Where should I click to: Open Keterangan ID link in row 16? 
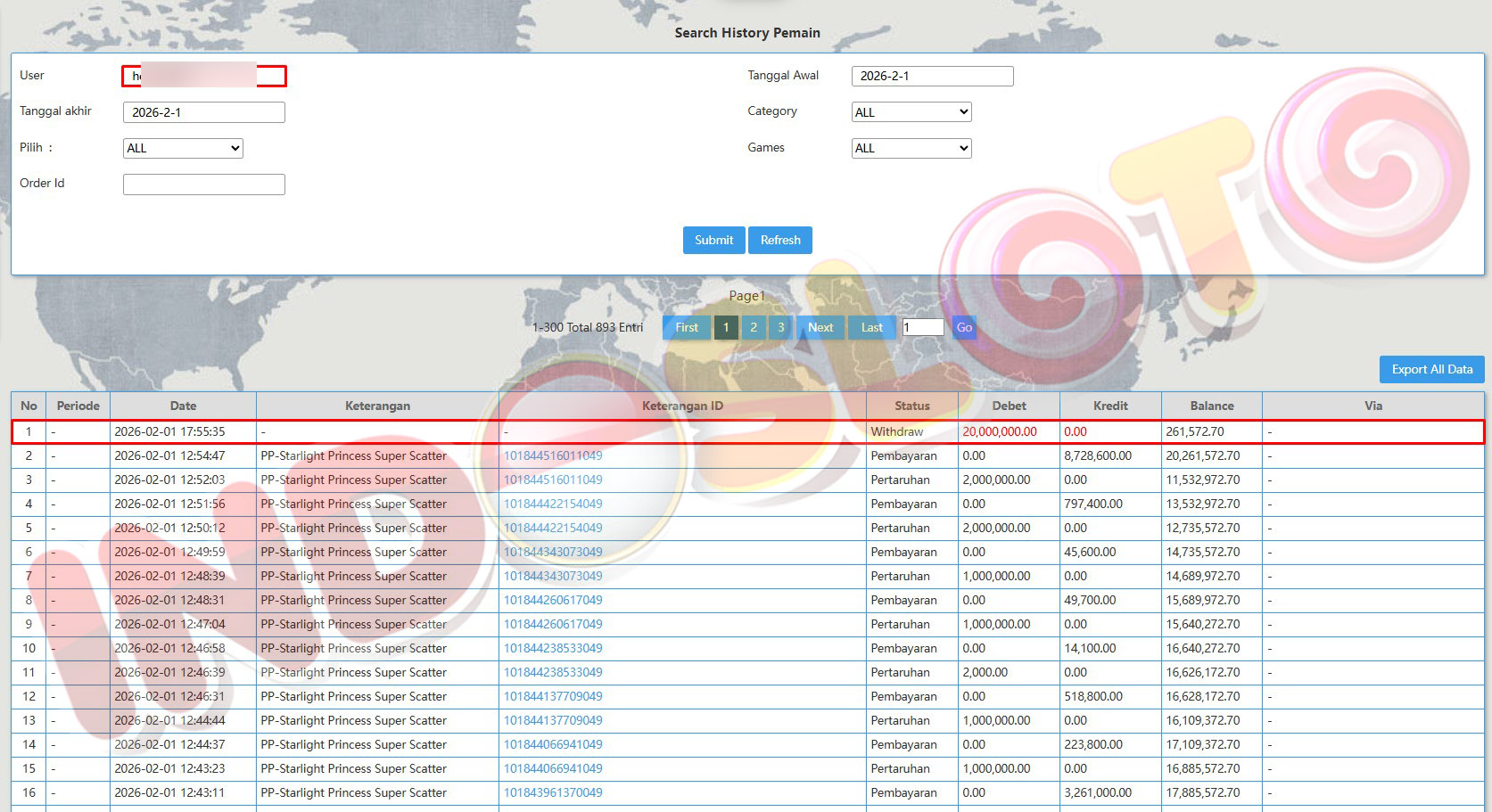(x=553, y=792)
